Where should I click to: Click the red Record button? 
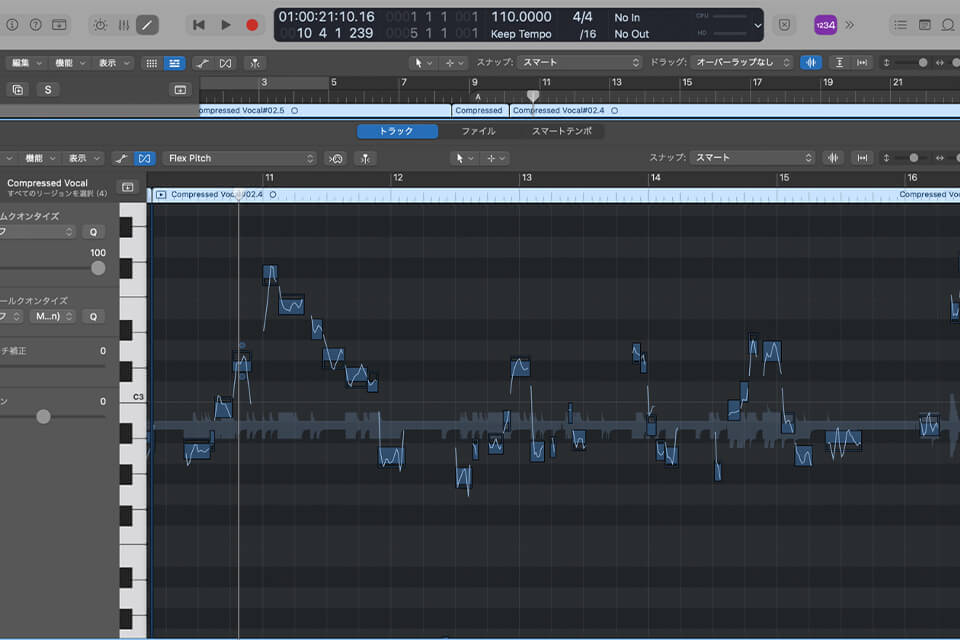(x=252, y=24)
